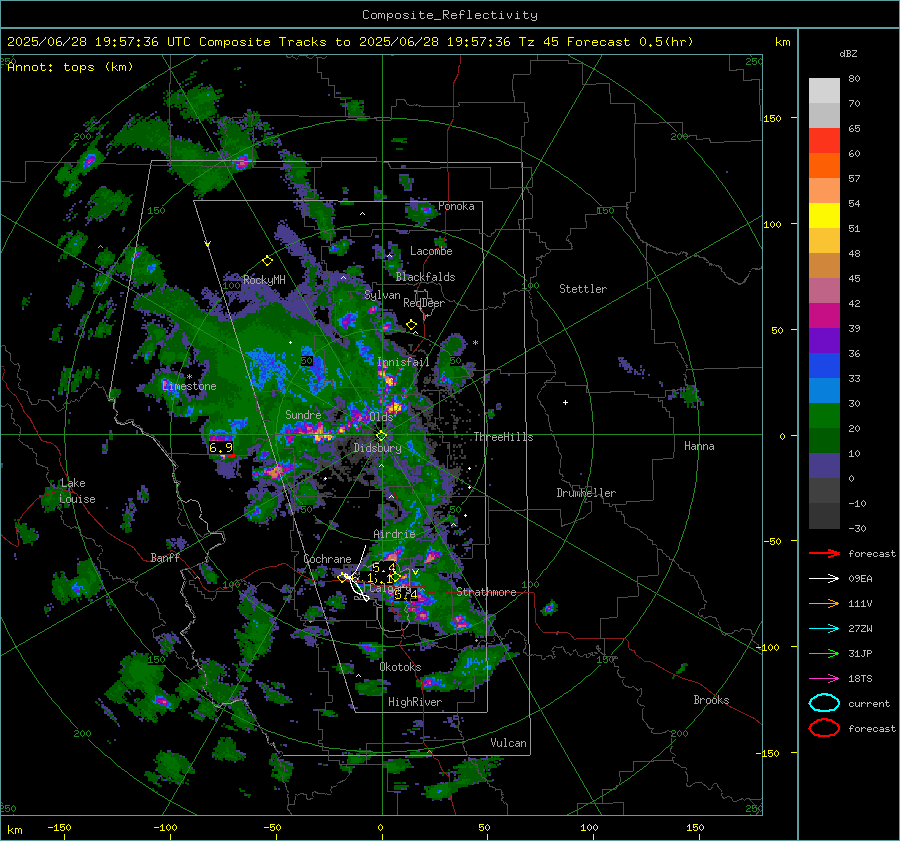Click the Drumheller town label

tap(586, 493)
